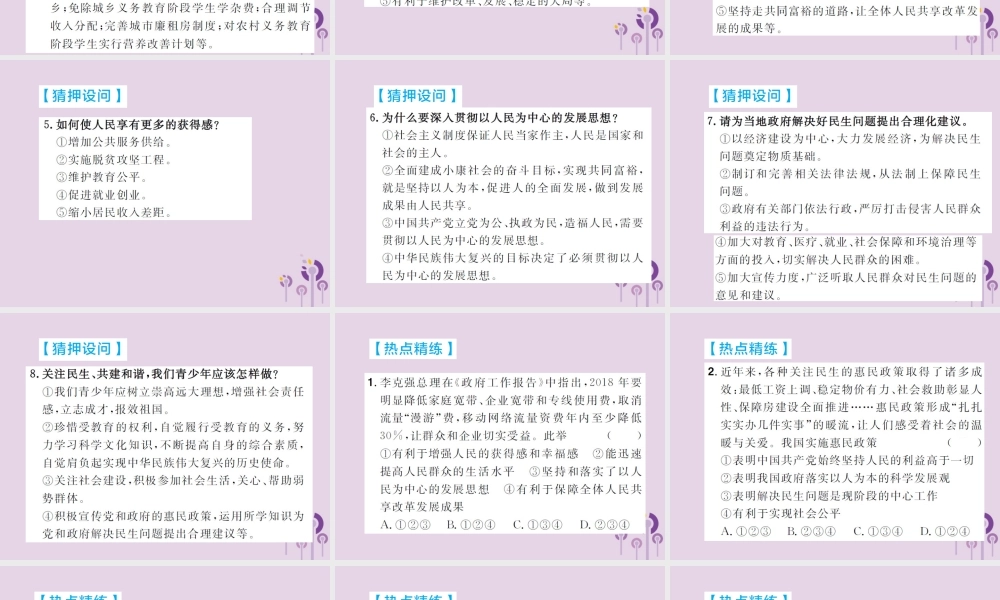Click the 猜押设问 header above question 7

pyautogui.click(x=751, y=96)
